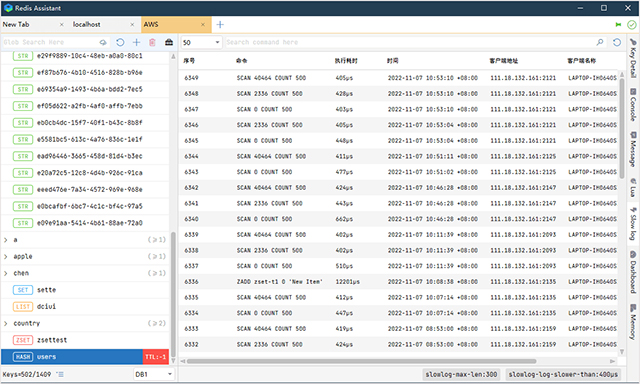Select key eeed476e-7a34-4572-969e-968e

(x=85, y=190)
